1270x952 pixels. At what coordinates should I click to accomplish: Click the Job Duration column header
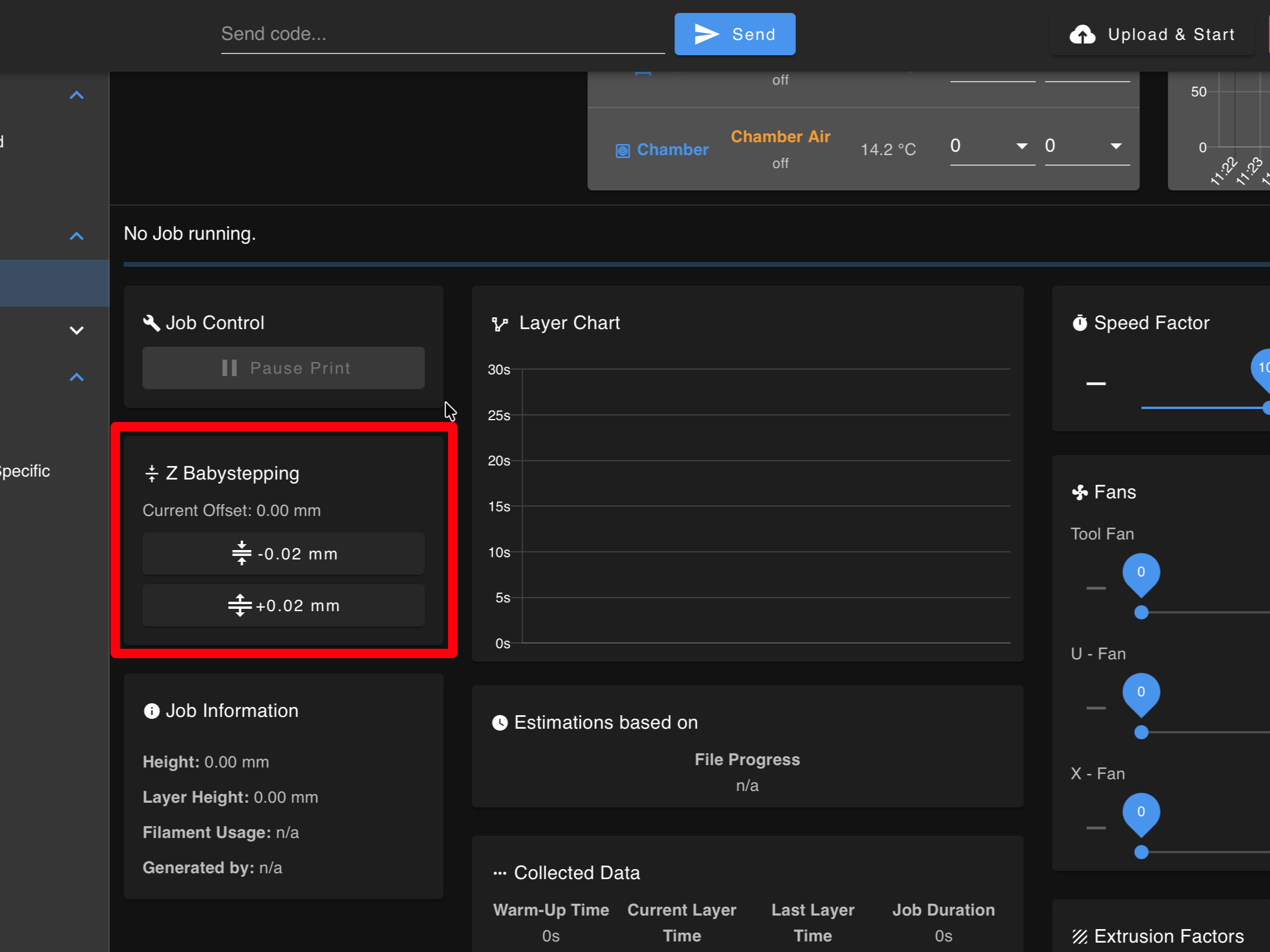point(944,910)
